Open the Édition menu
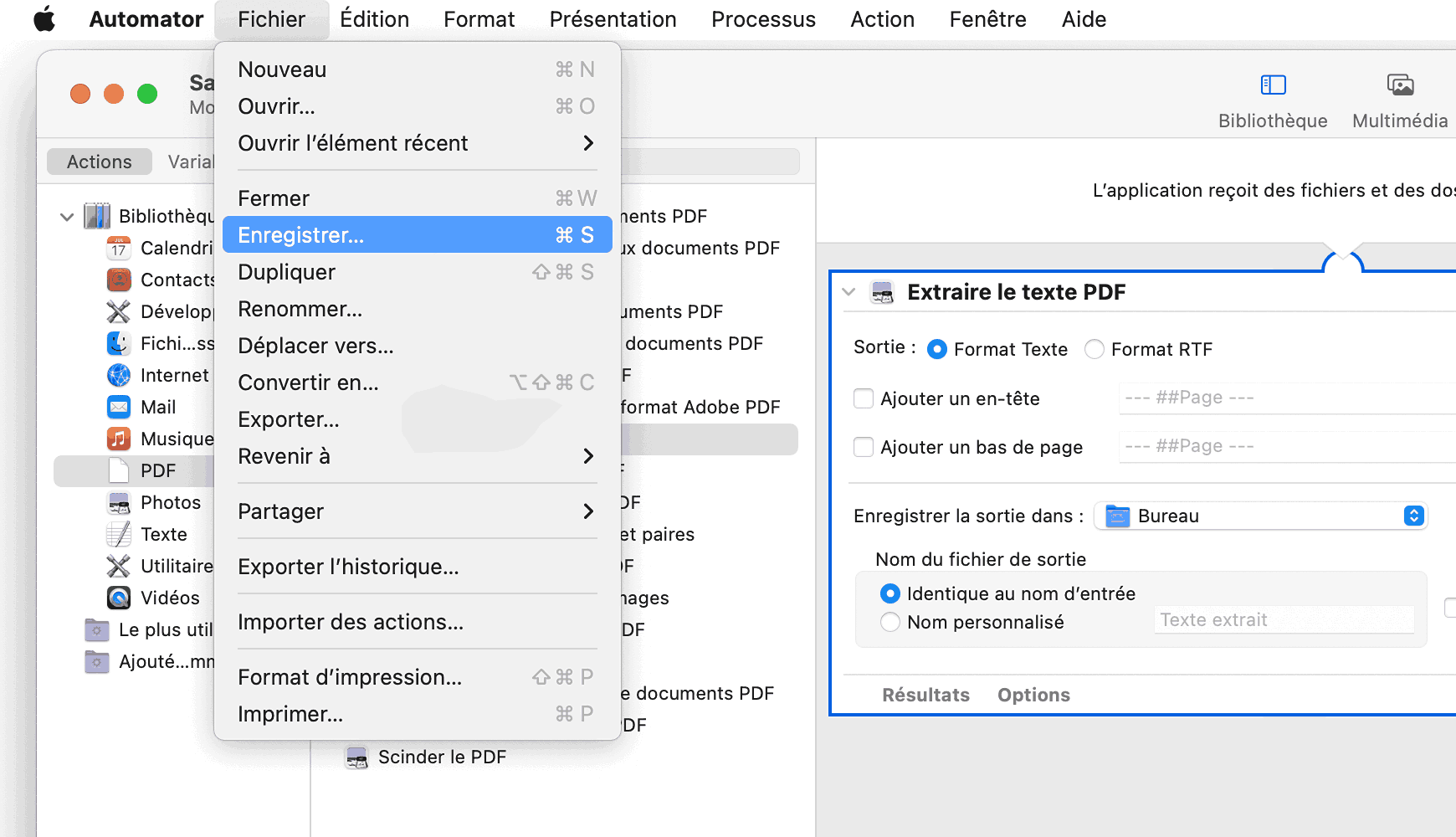 (374, 19)
